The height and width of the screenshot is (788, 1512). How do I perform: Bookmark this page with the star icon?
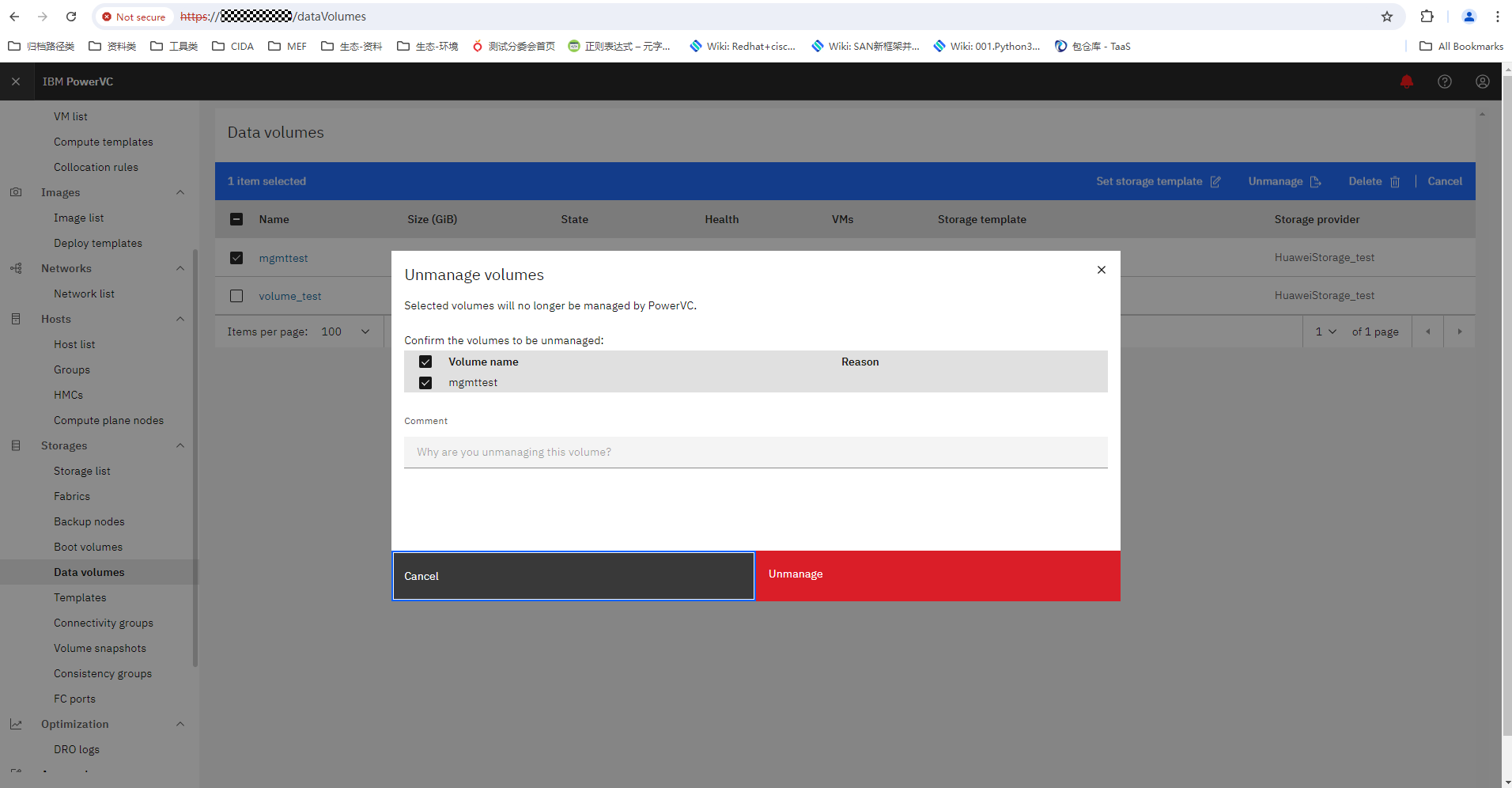1386,17
